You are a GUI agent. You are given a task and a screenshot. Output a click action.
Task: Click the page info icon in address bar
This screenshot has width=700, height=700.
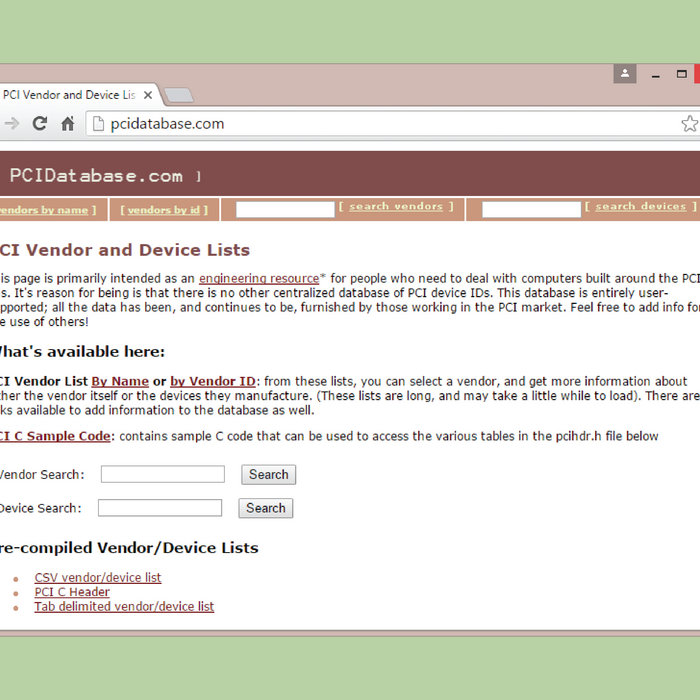click(x=98, y=124)
